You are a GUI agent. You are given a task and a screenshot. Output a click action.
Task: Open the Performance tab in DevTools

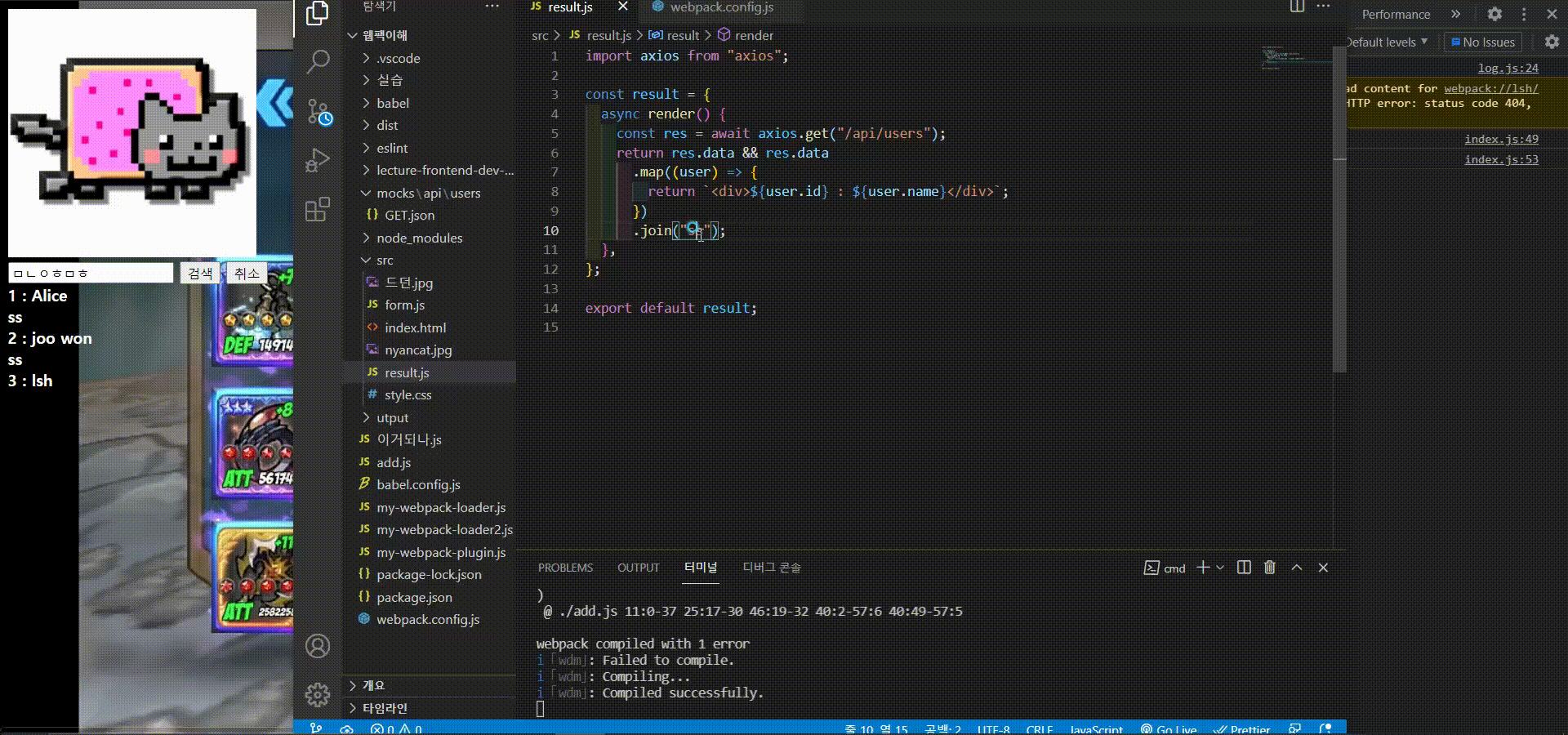point(1396,14)
